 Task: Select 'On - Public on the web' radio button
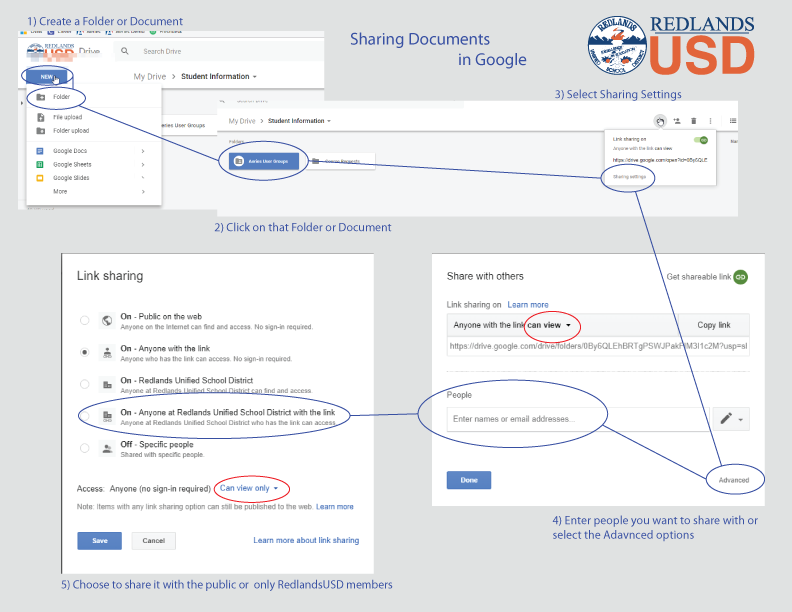(84, 320)
